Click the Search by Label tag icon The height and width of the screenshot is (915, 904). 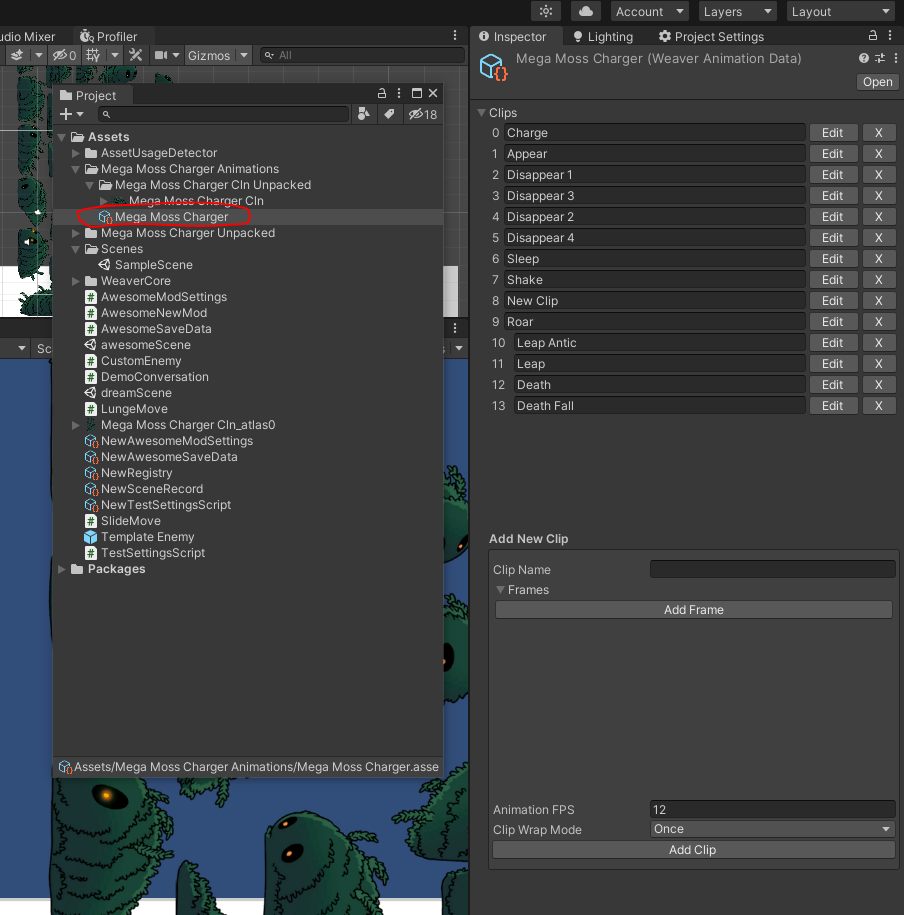[390, 115]
